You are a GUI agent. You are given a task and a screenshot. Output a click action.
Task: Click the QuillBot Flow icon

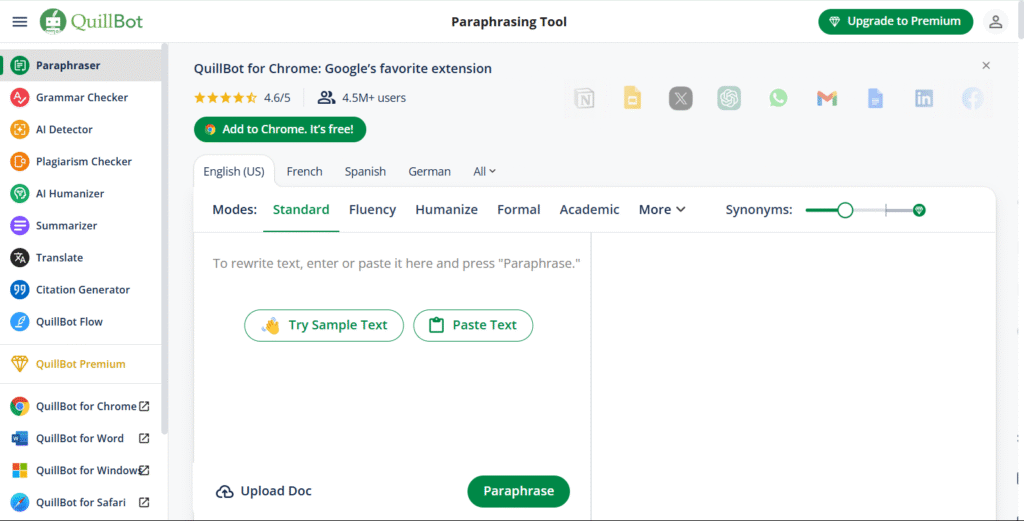(x=20, y=321)
